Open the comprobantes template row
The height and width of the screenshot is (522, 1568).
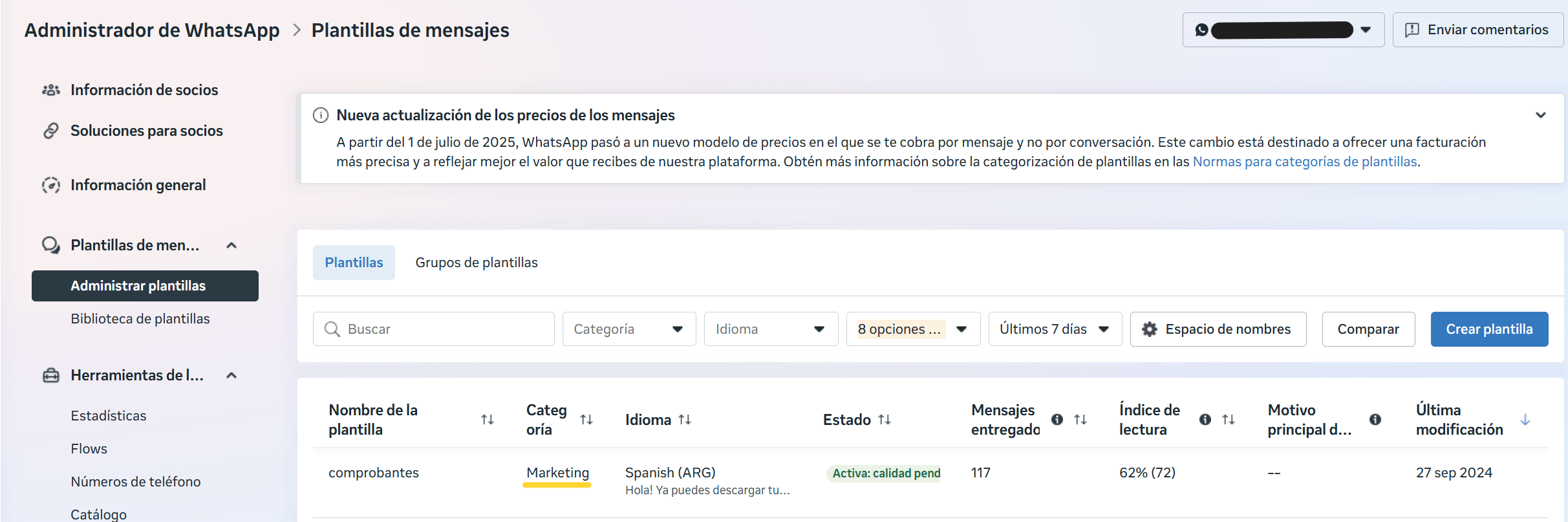(374, 473)
